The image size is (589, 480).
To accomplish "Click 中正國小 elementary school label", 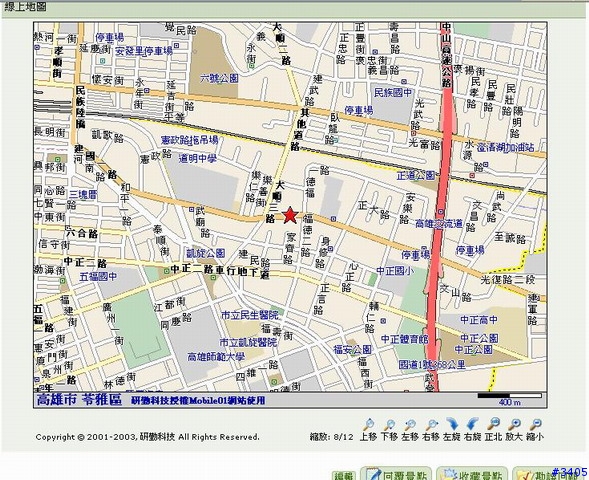I will point(395,270).
